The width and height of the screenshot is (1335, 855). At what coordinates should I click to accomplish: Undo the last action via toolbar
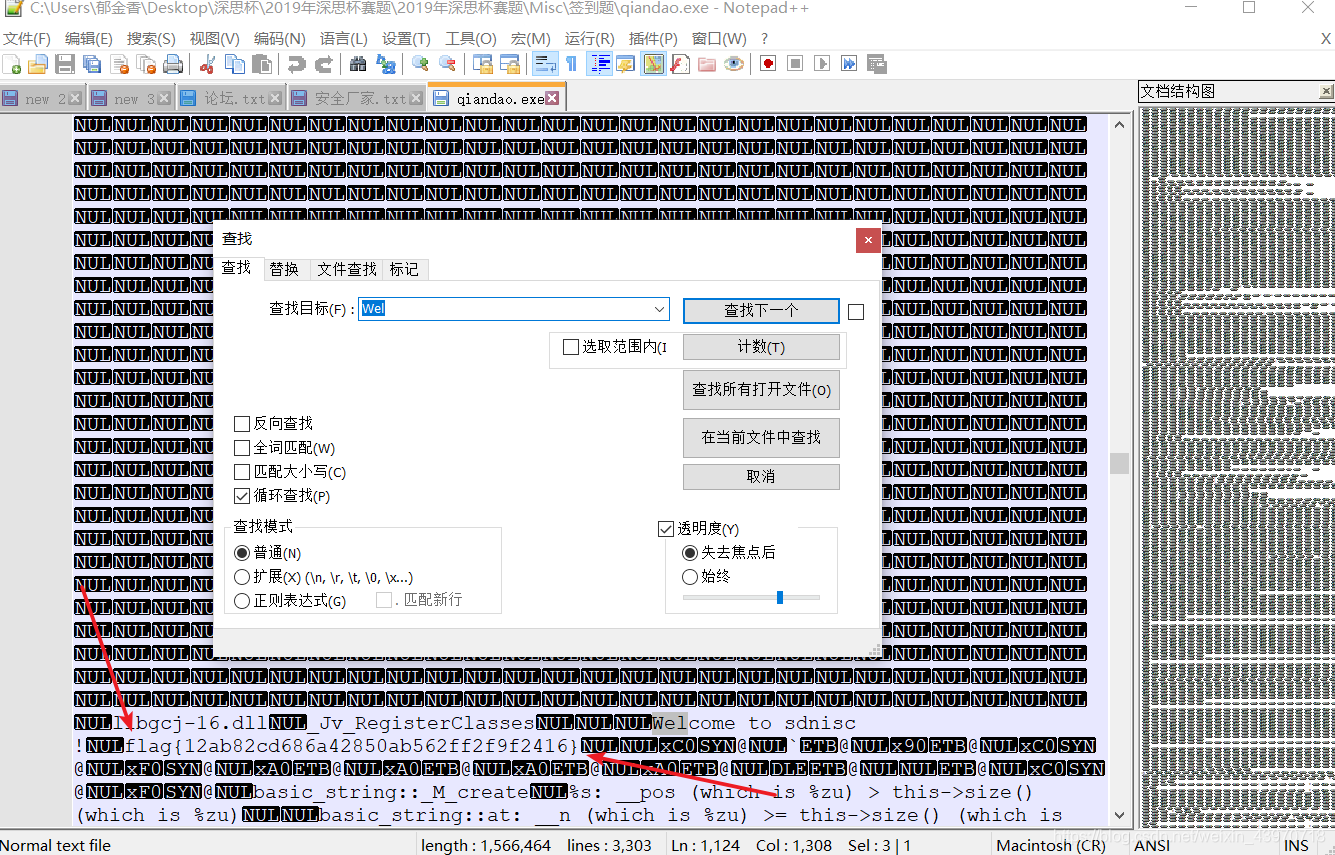click(297, 64)
